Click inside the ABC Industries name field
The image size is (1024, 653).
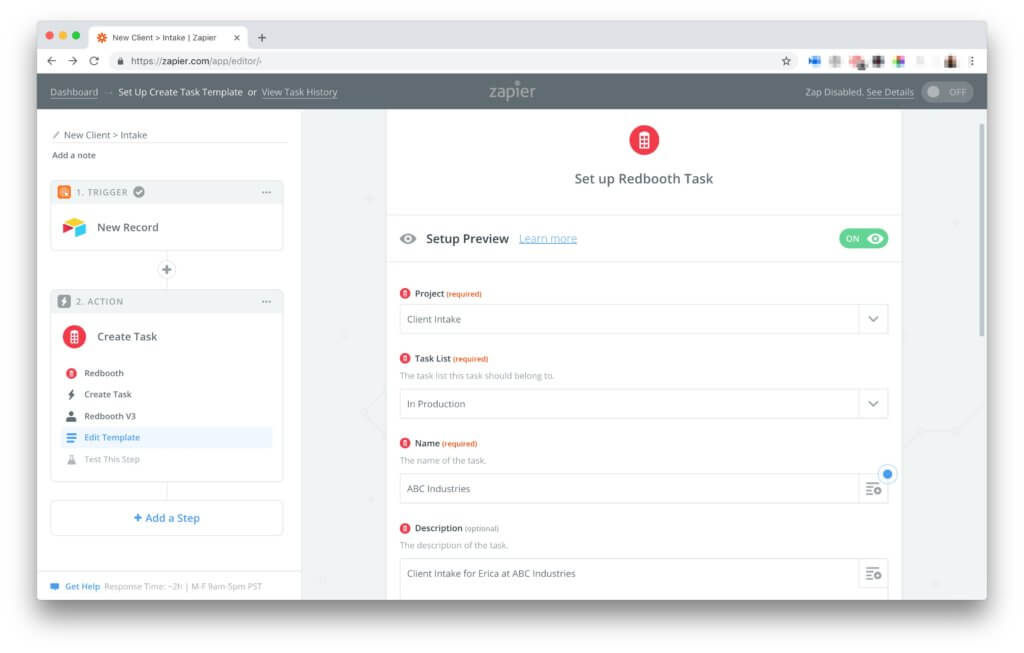(600, 488)
